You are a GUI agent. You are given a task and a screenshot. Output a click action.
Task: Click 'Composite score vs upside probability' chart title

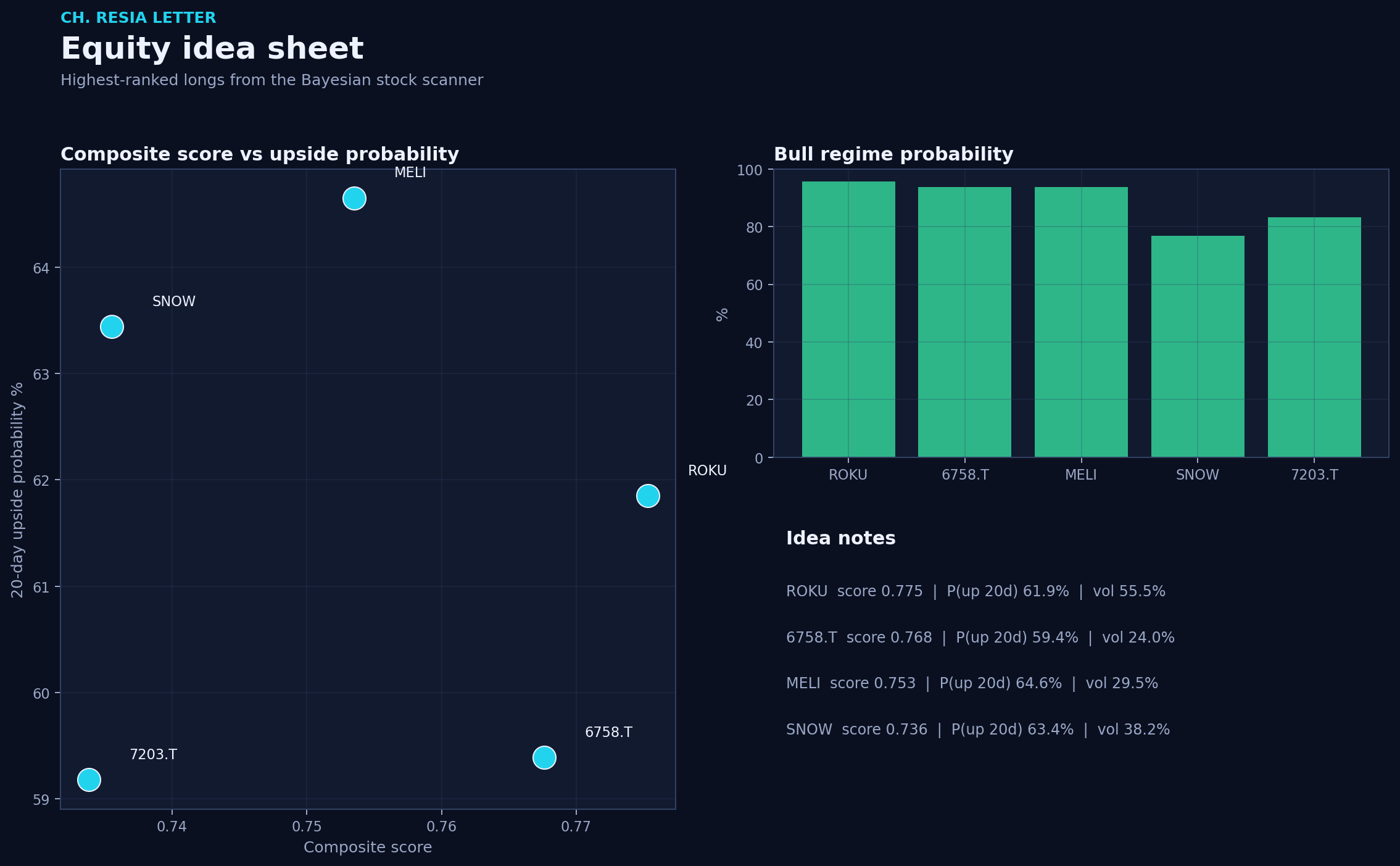[260, 154]
